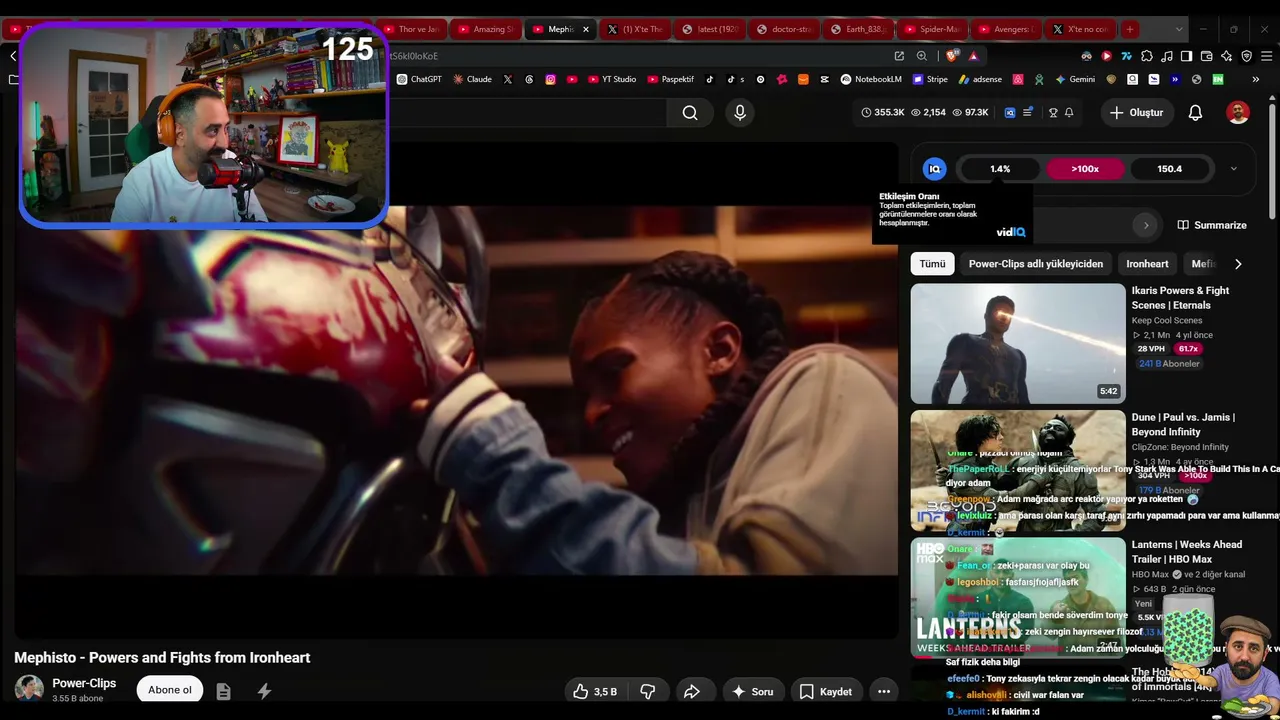
Task: Open ChatGPT bookmark
Action: tap(419, 79)
